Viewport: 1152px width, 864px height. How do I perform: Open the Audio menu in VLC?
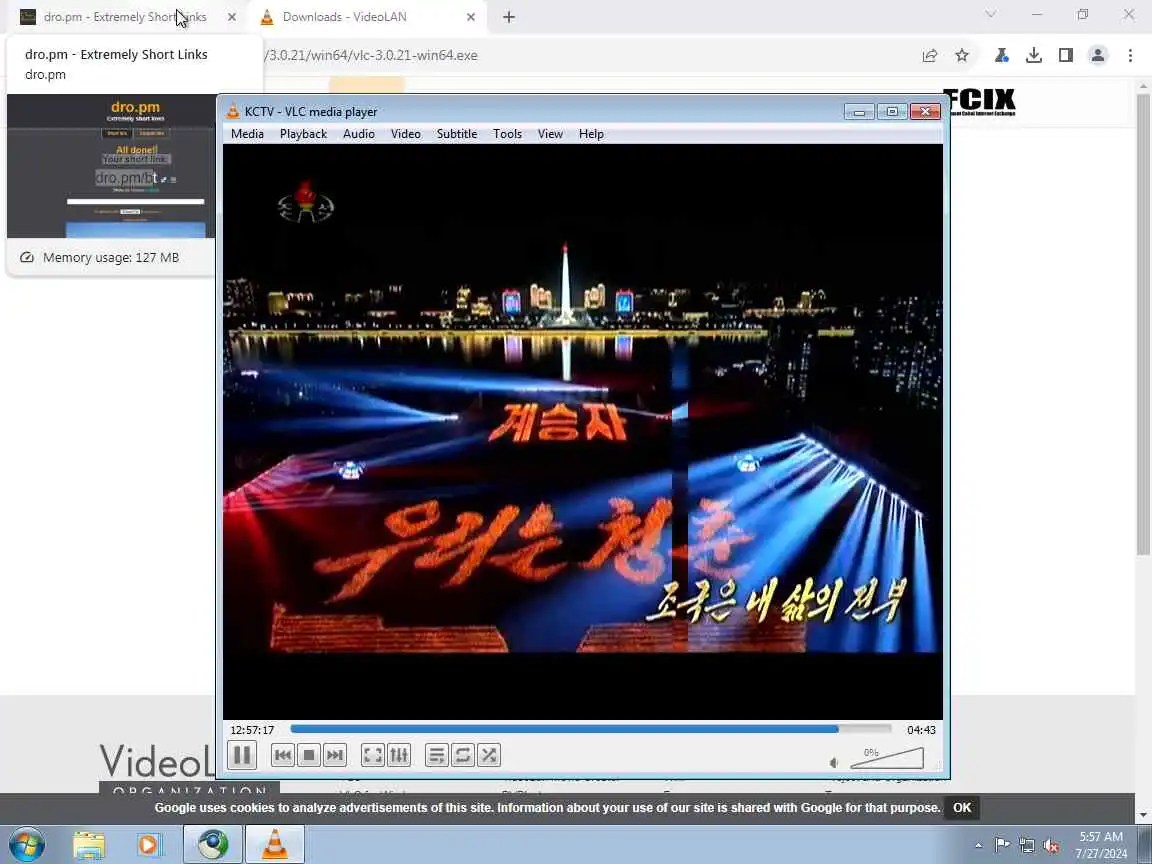(359, 134)
